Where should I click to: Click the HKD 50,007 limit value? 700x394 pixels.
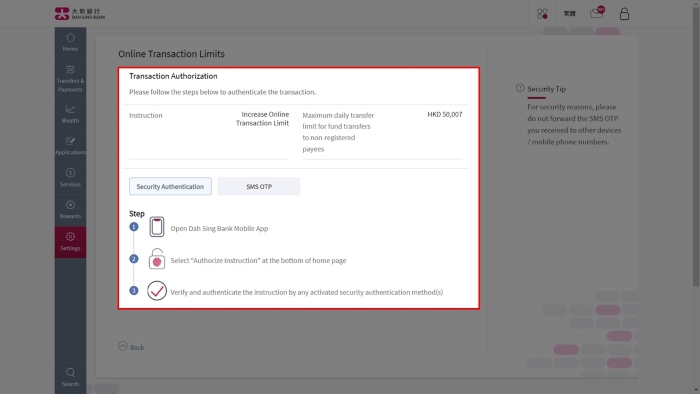445,114
